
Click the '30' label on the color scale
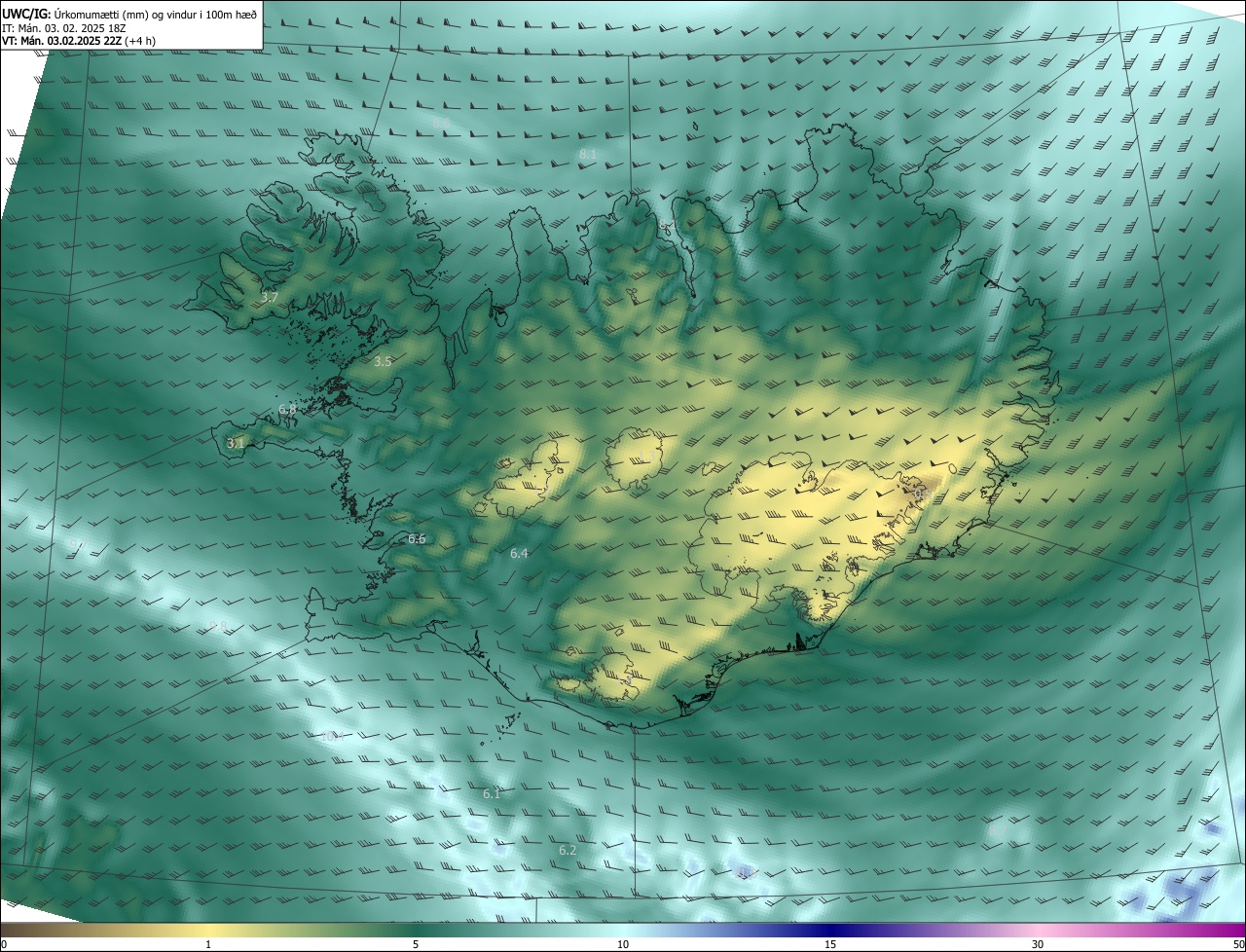(x=1038, y=945)
